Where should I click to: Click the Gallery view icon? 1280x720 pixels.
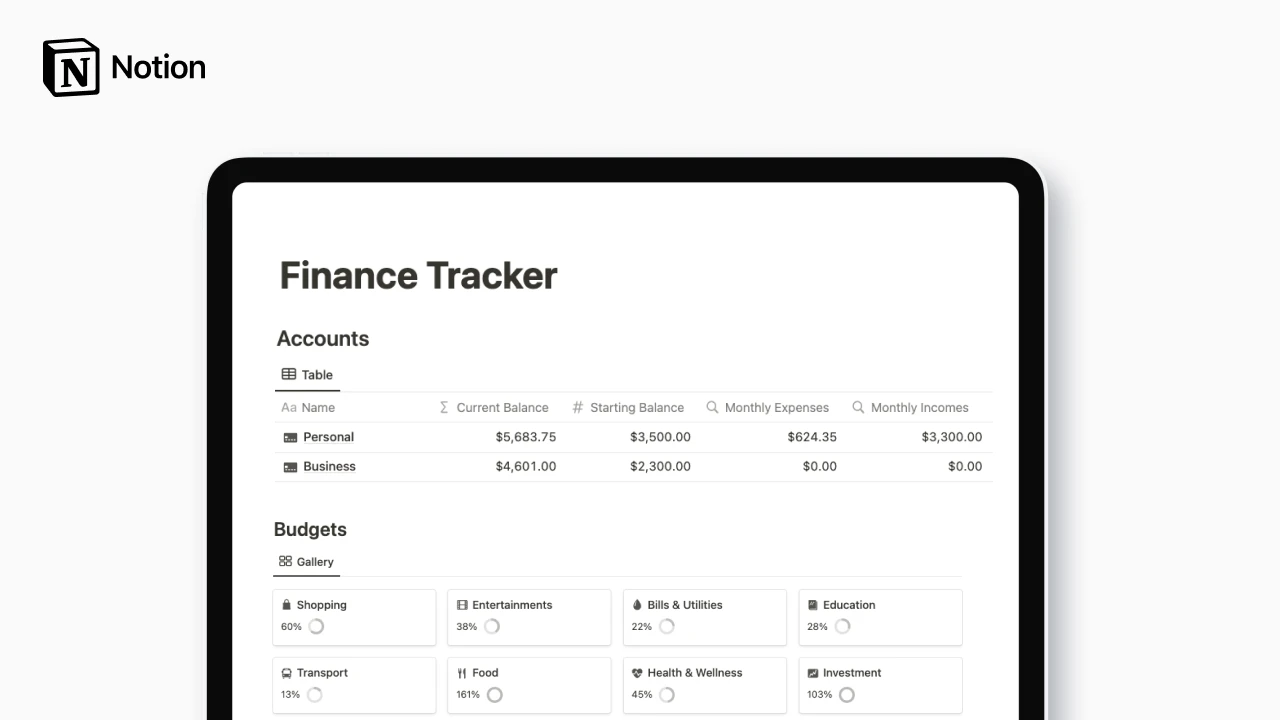(x=284, y=561)
